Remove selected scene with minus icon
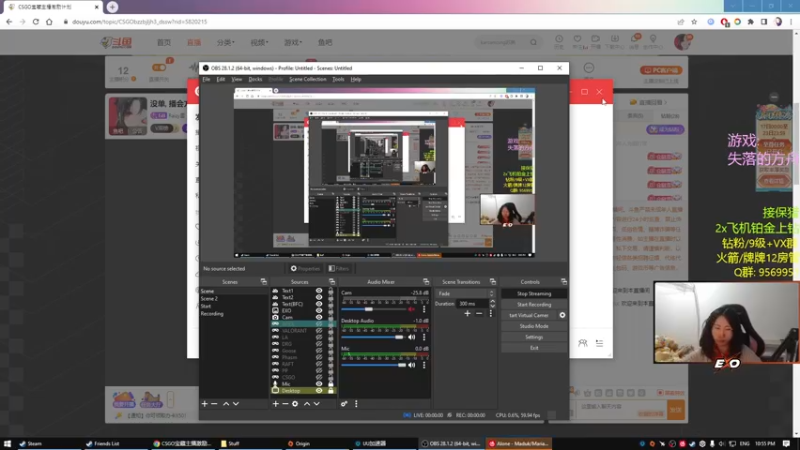Image resolution: width=800 pixels, height=450 pixels. click(214, 404)
